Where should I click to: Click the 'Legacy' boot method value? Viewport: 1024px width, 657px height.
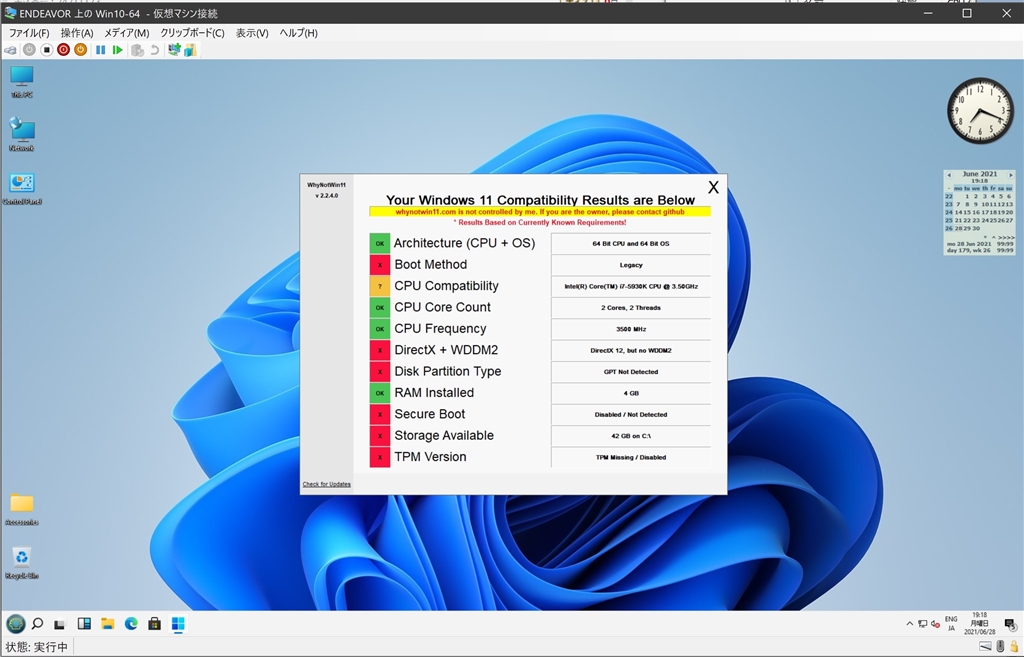tap(631, 265)
